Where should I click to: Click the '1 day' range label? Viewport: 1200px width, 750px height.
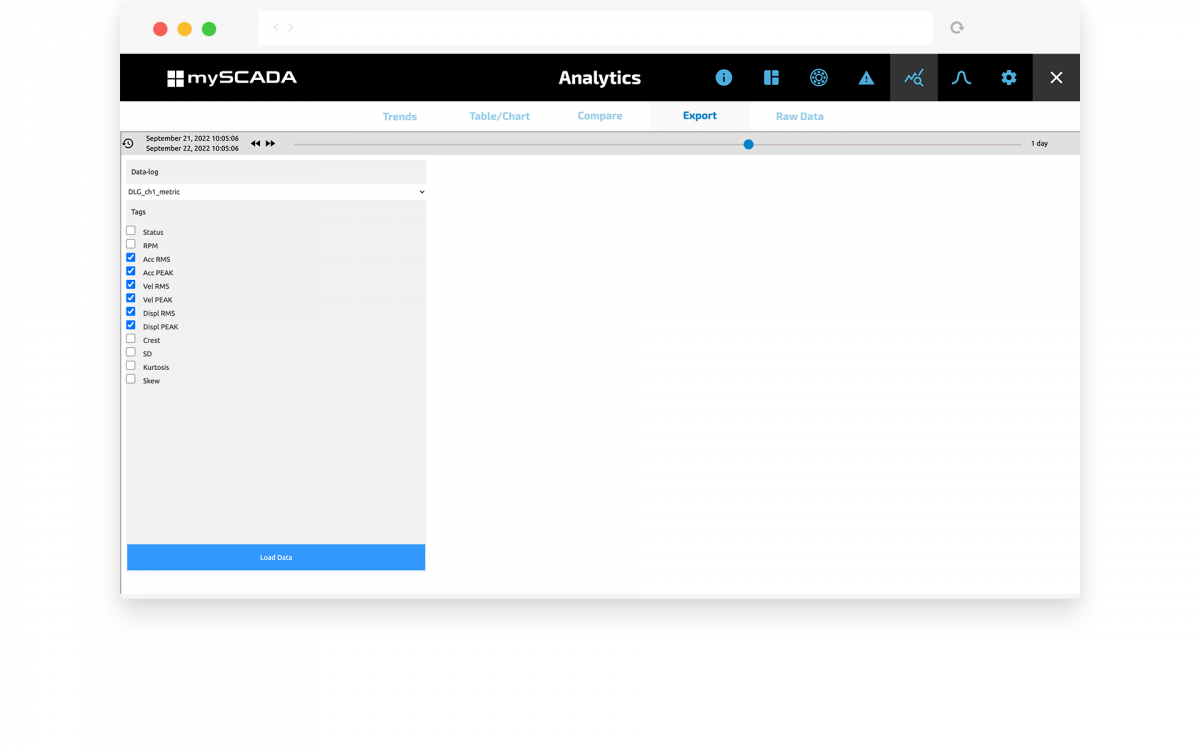(x=1040, y=144)
